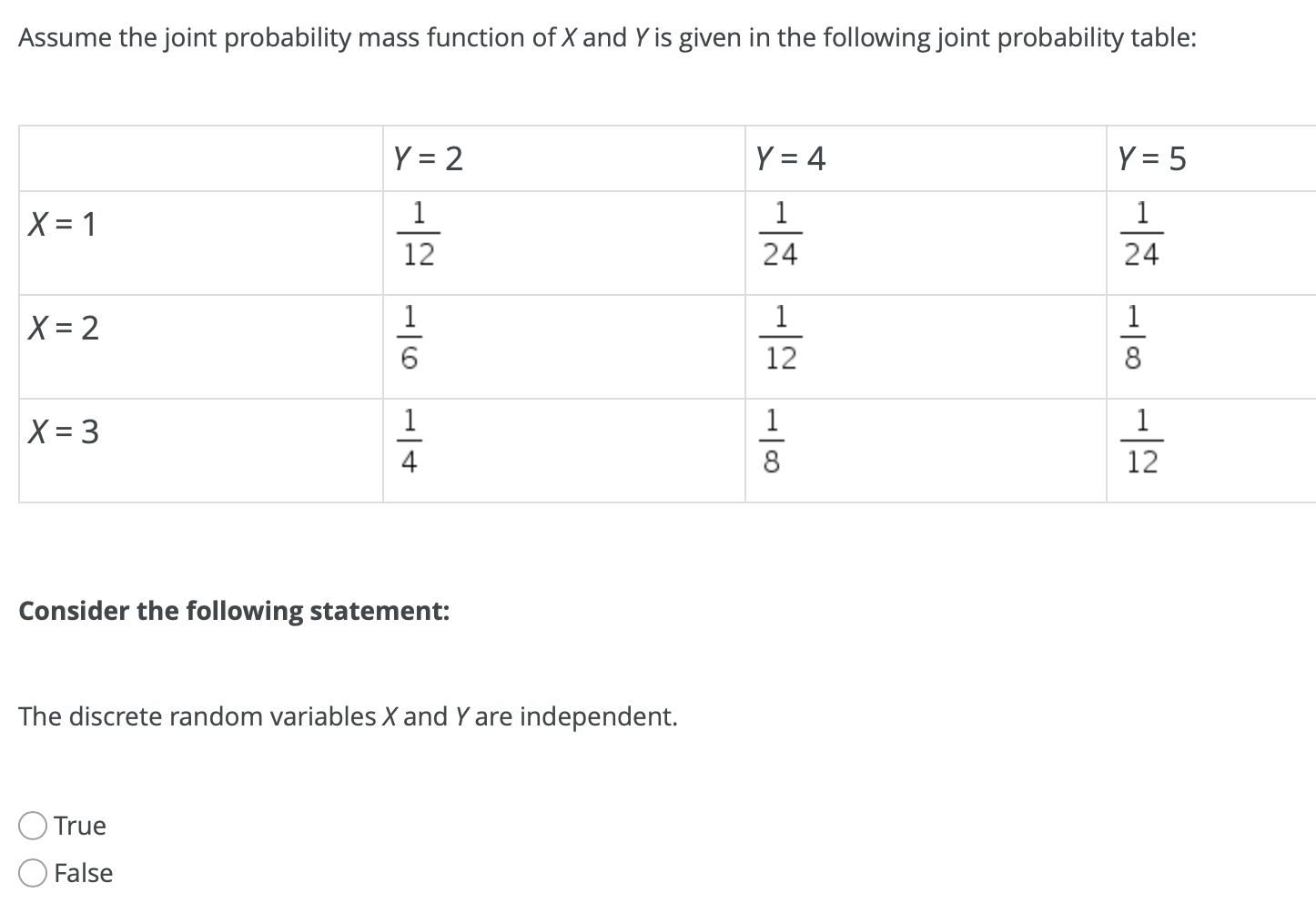Click the X = 2 row label
This screenshot has width=1316, height=903.
coord(63,329)
